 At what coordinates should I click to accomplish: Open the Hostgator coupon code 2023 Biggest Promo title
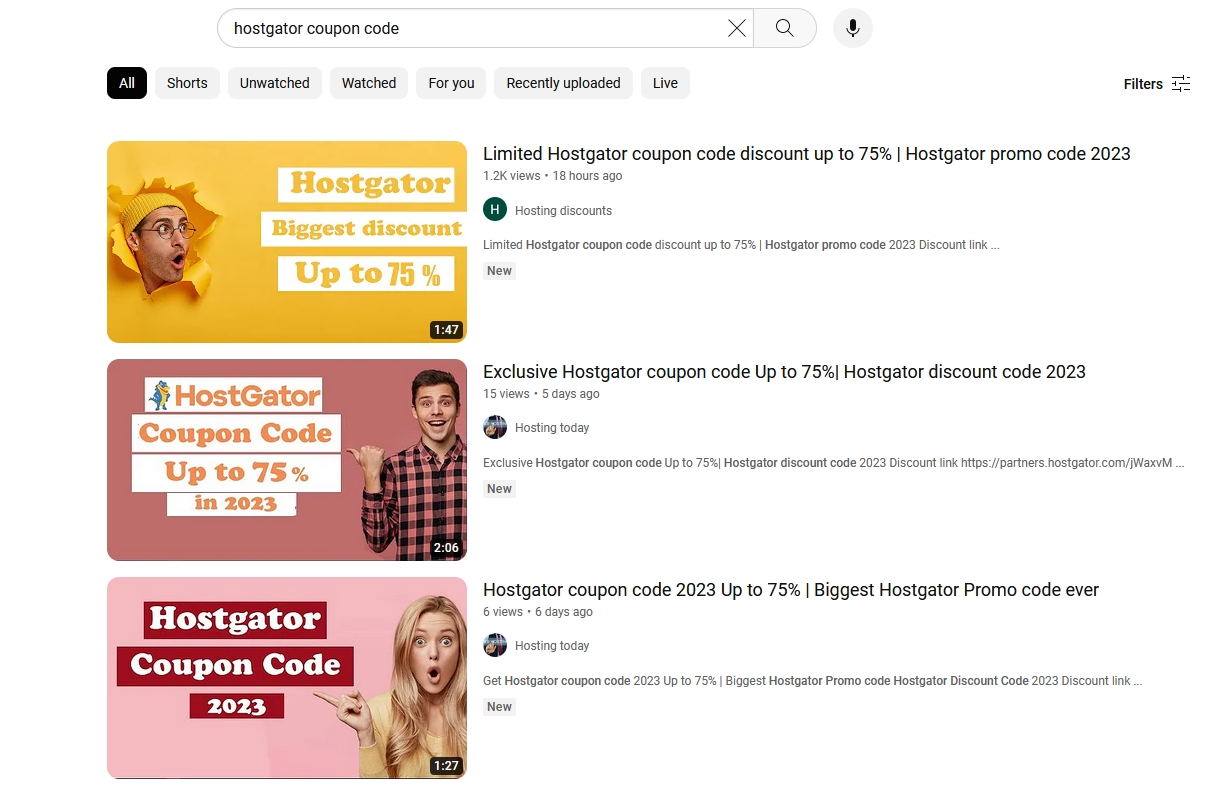click(x=791, y=590)
